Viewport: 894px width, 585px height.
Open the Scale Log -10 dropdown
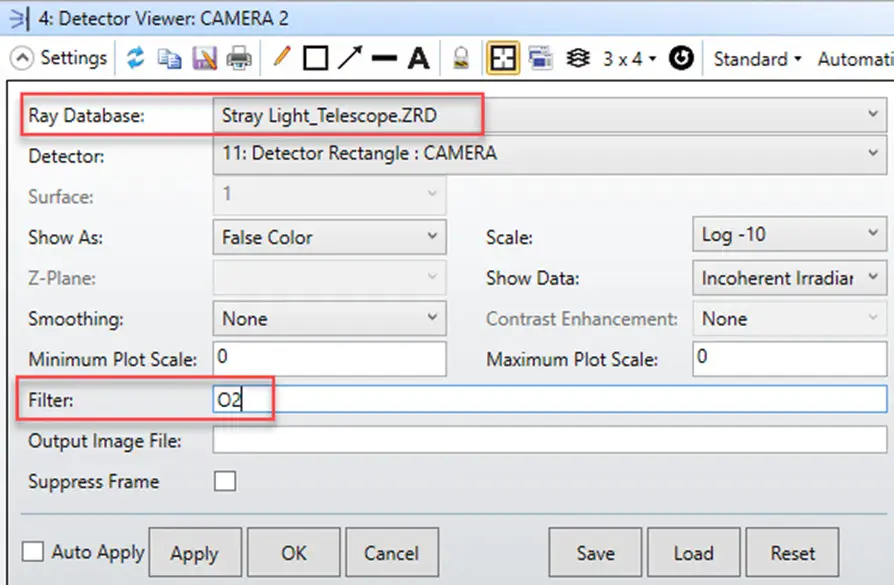pyautogui.click(x=789, y=234)
